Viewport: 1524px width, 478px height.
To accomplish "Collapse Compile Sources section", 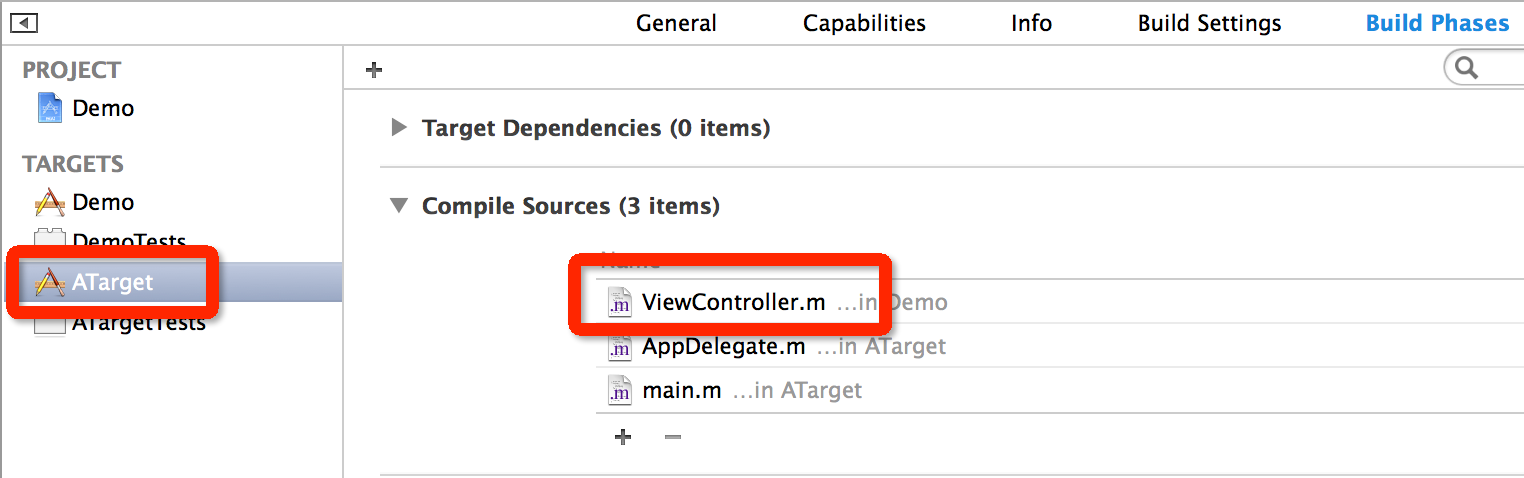I will [399, 206].
